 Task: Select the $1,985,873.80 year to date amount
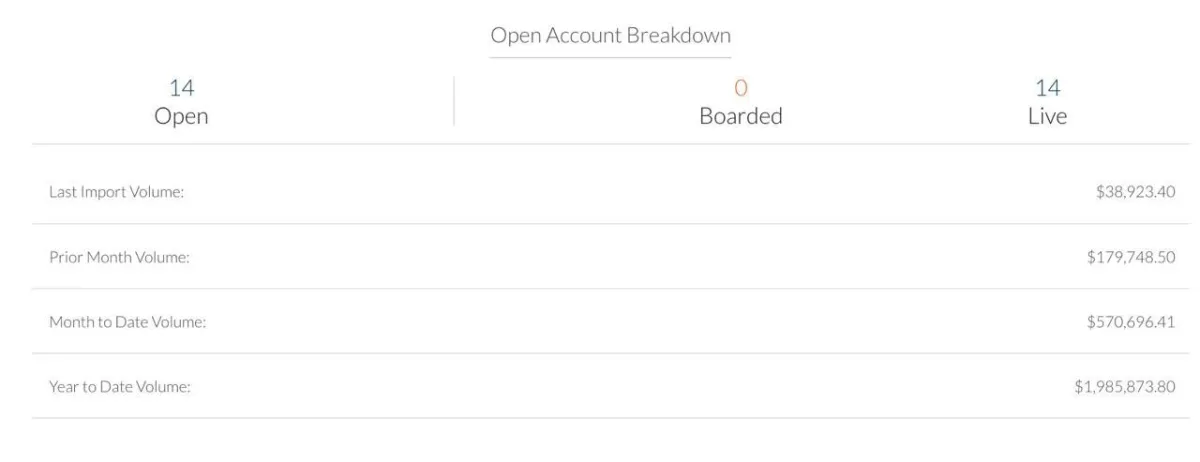tap(1126, 386)
